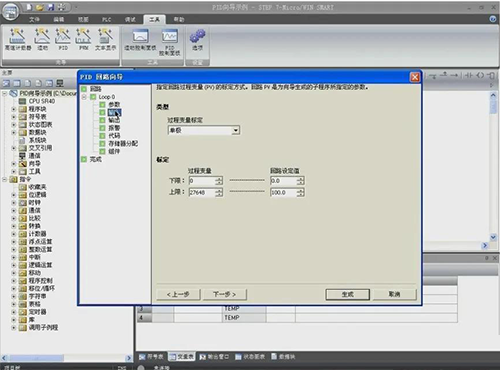The image size is (500, 370).
Task: Expand the 位逻辑 instruction folder
Action: [x=14, y=195]
